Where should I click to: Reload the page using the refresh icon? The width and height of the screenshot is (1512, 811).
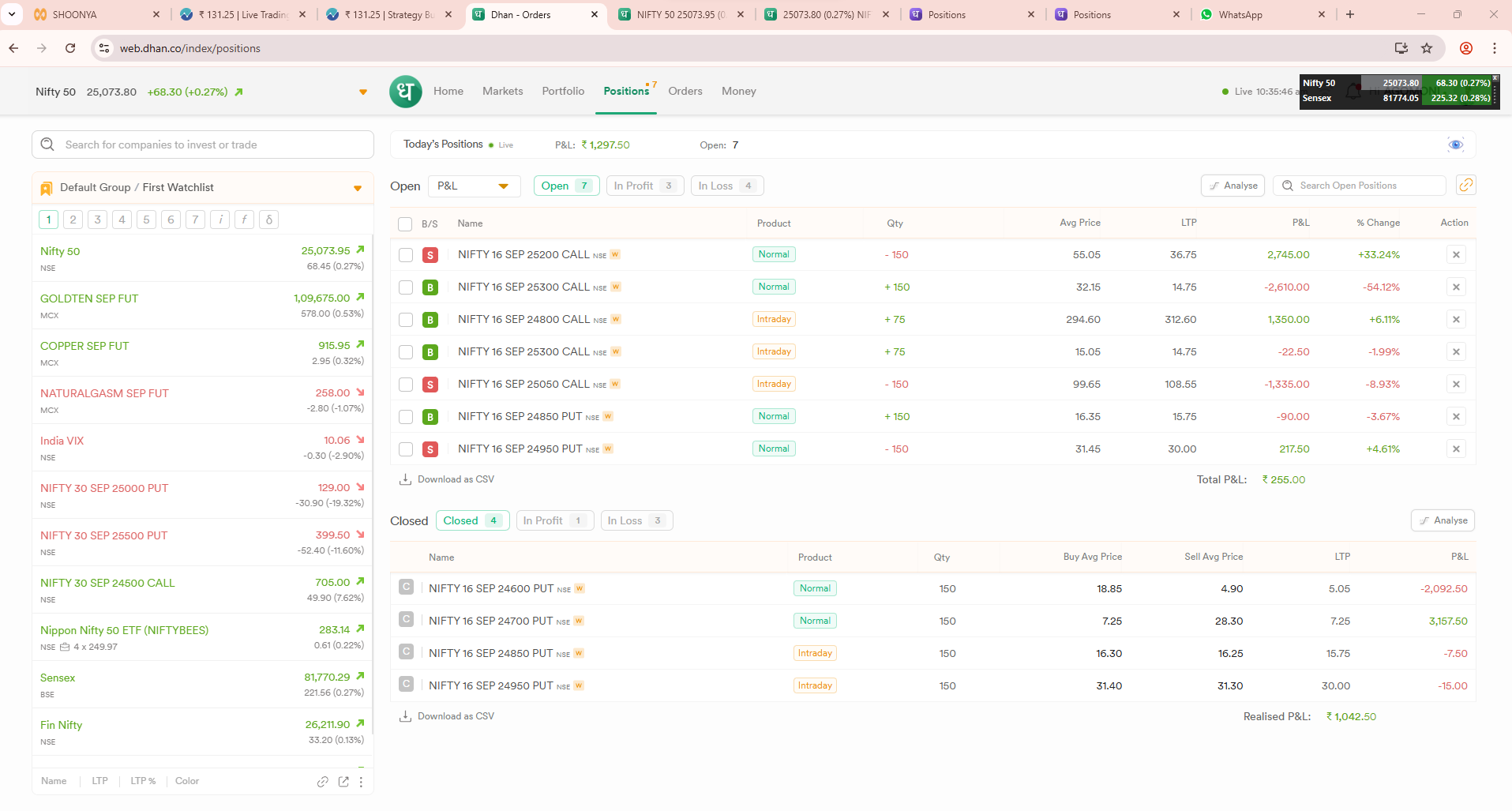pyautogui.click(x=70, y=48)
